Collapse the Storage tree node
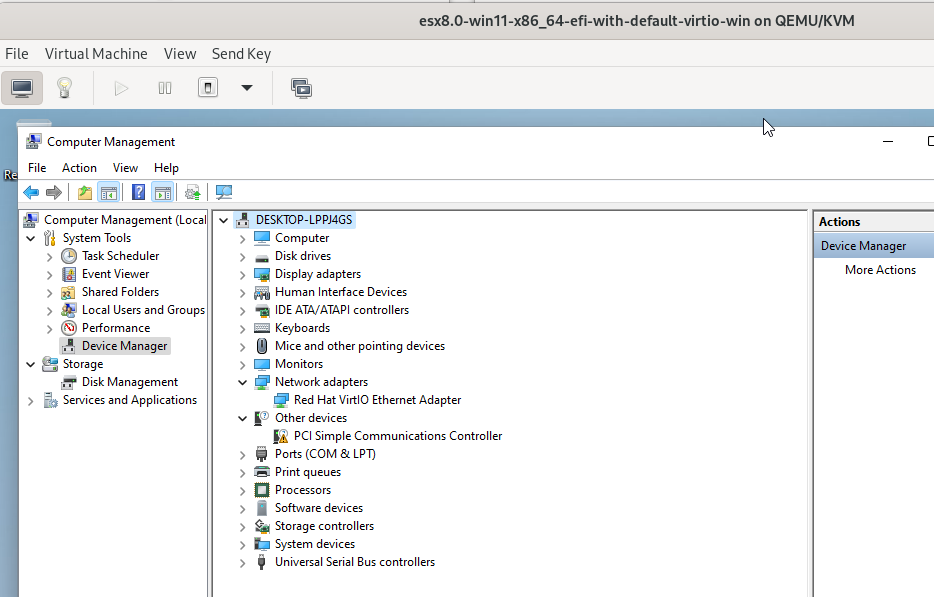Image resolution: width=934 pixels, height=597 pixels. (30, 364)
